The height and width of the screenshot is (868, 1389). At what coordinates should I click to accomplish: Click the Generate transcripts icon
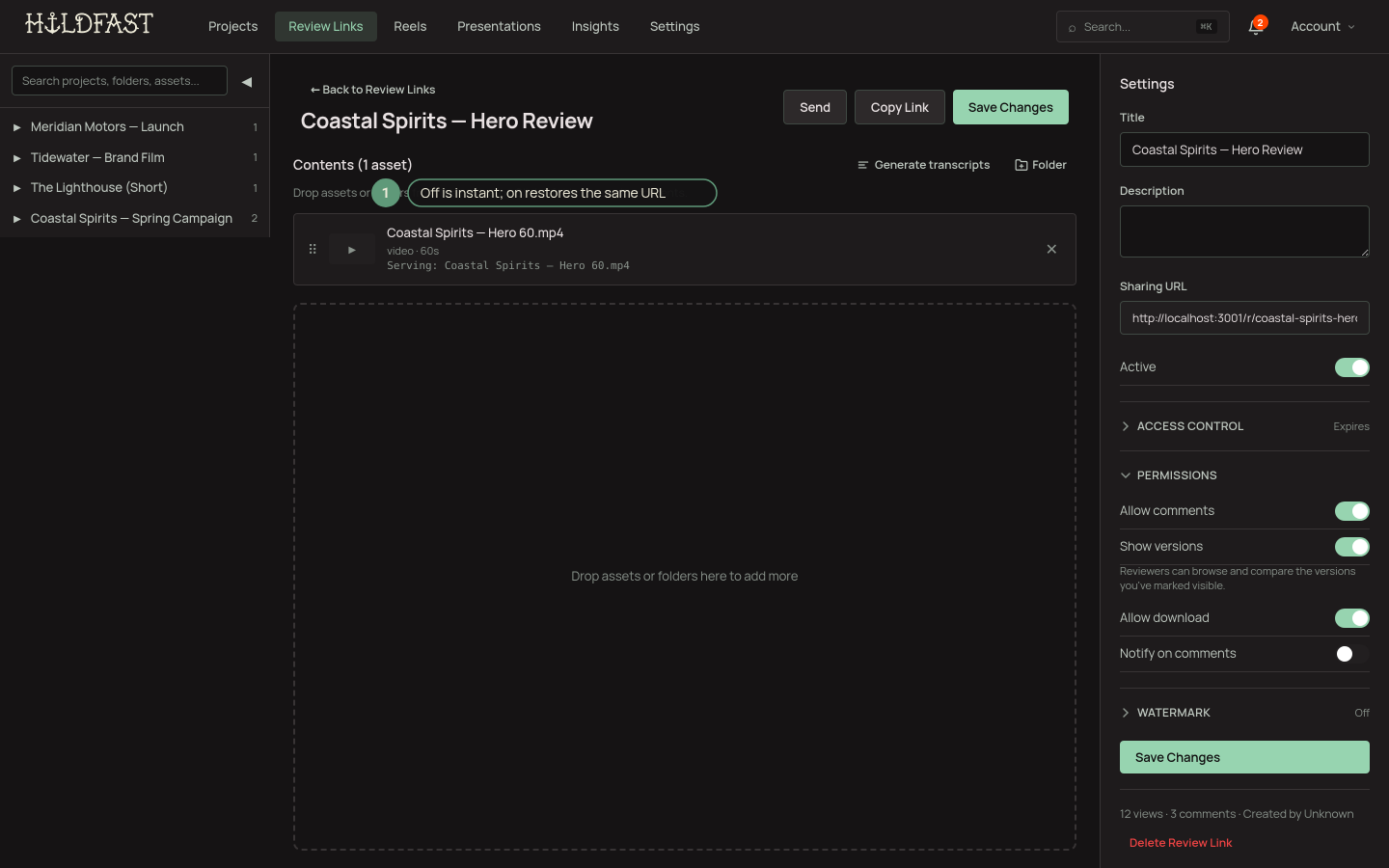tap(863, 165)
